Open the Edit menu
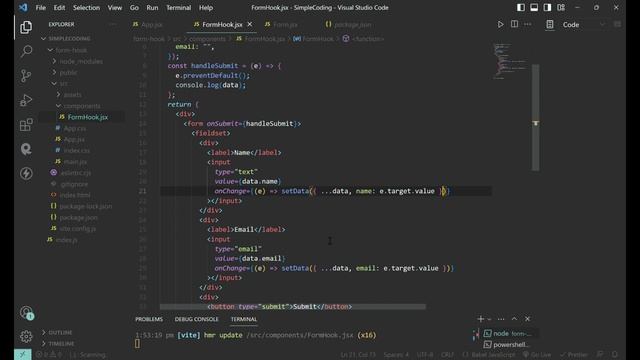The width and height of the screenshot is (640, 360). pyautogui.click(x=59, y=7)
